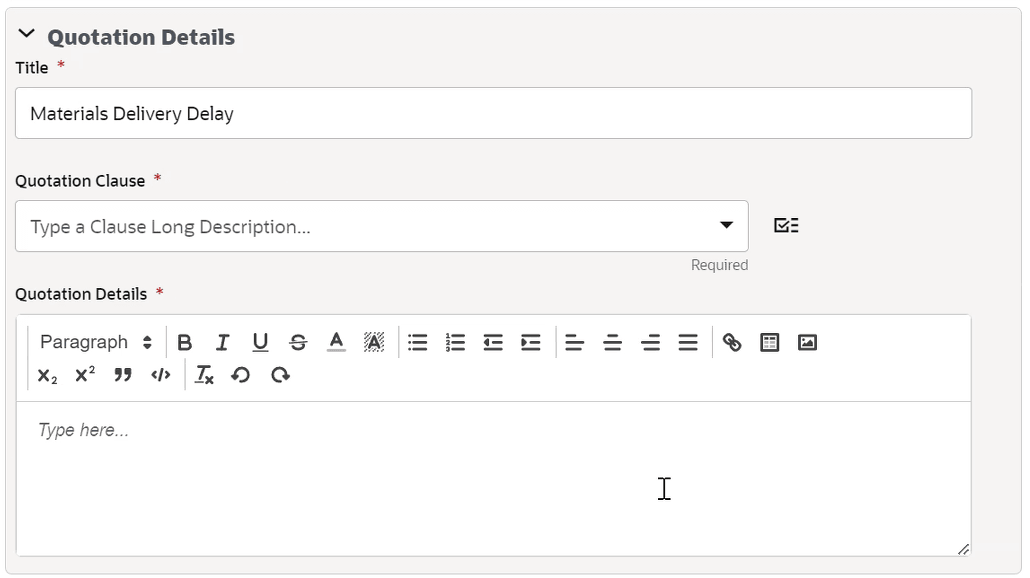The height and width of the screenshot is (578, 1030).
Task: Toggle underline formatting
Action: [x=260, y=342]
